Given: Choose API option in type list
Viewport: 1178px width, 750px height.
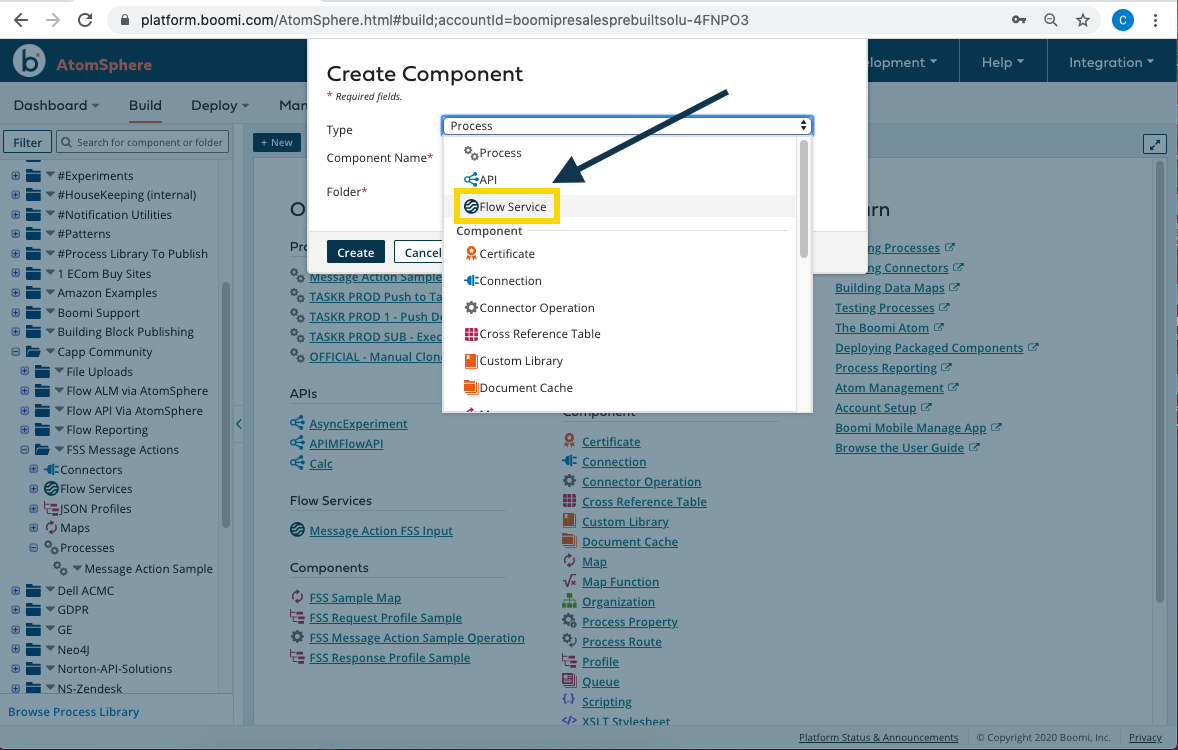Looking at the screenshot, I should pos(480,180).
